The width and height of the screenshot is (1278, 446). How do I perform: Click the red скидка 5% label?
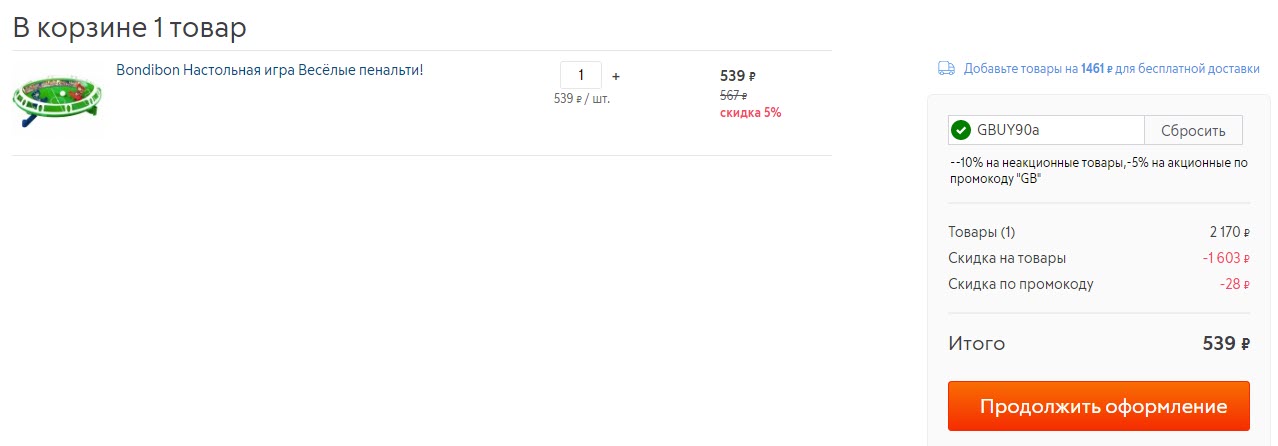750,113
